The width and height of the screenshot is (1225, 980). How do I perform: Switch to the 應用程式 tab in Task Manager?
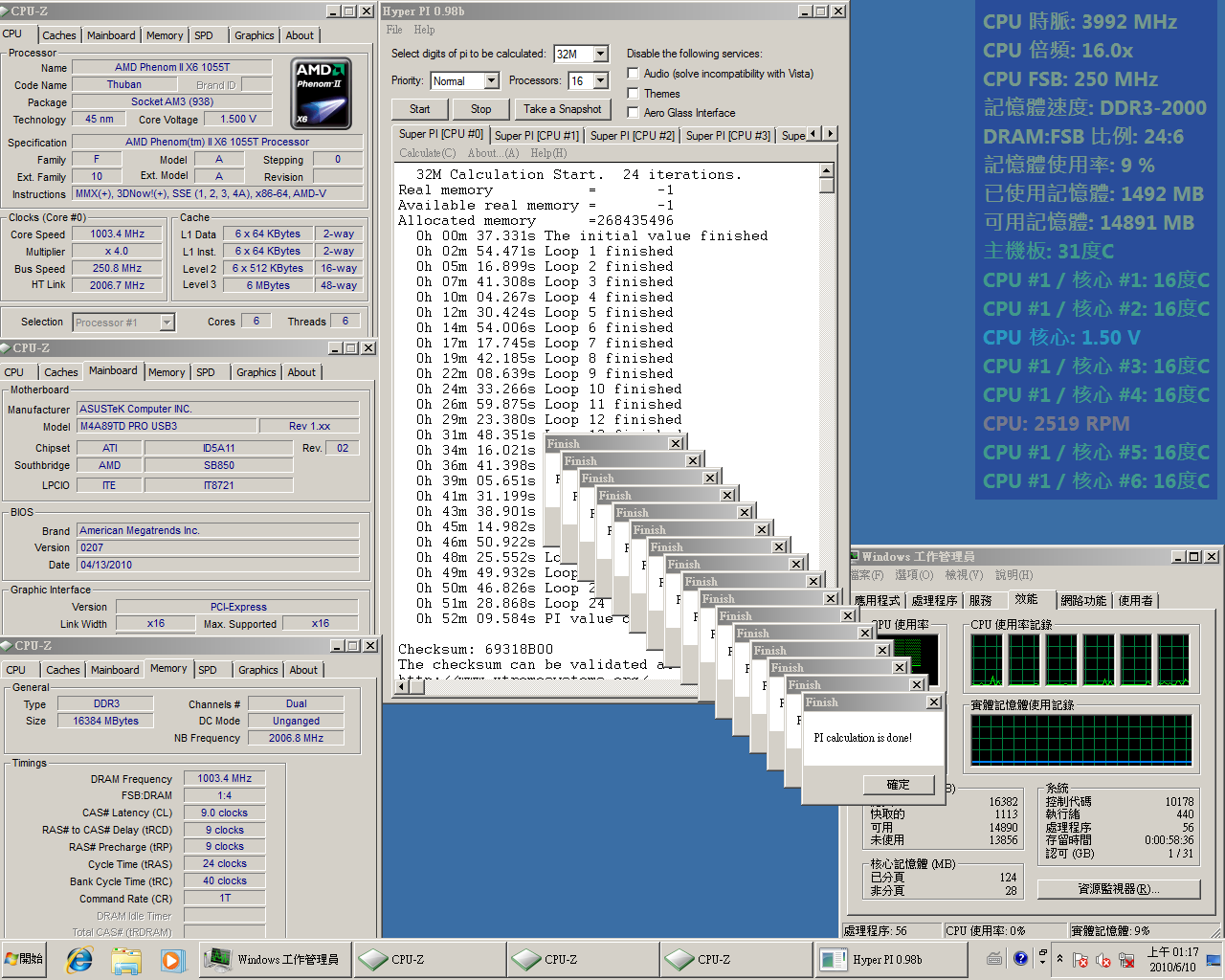tap(877, 601)
